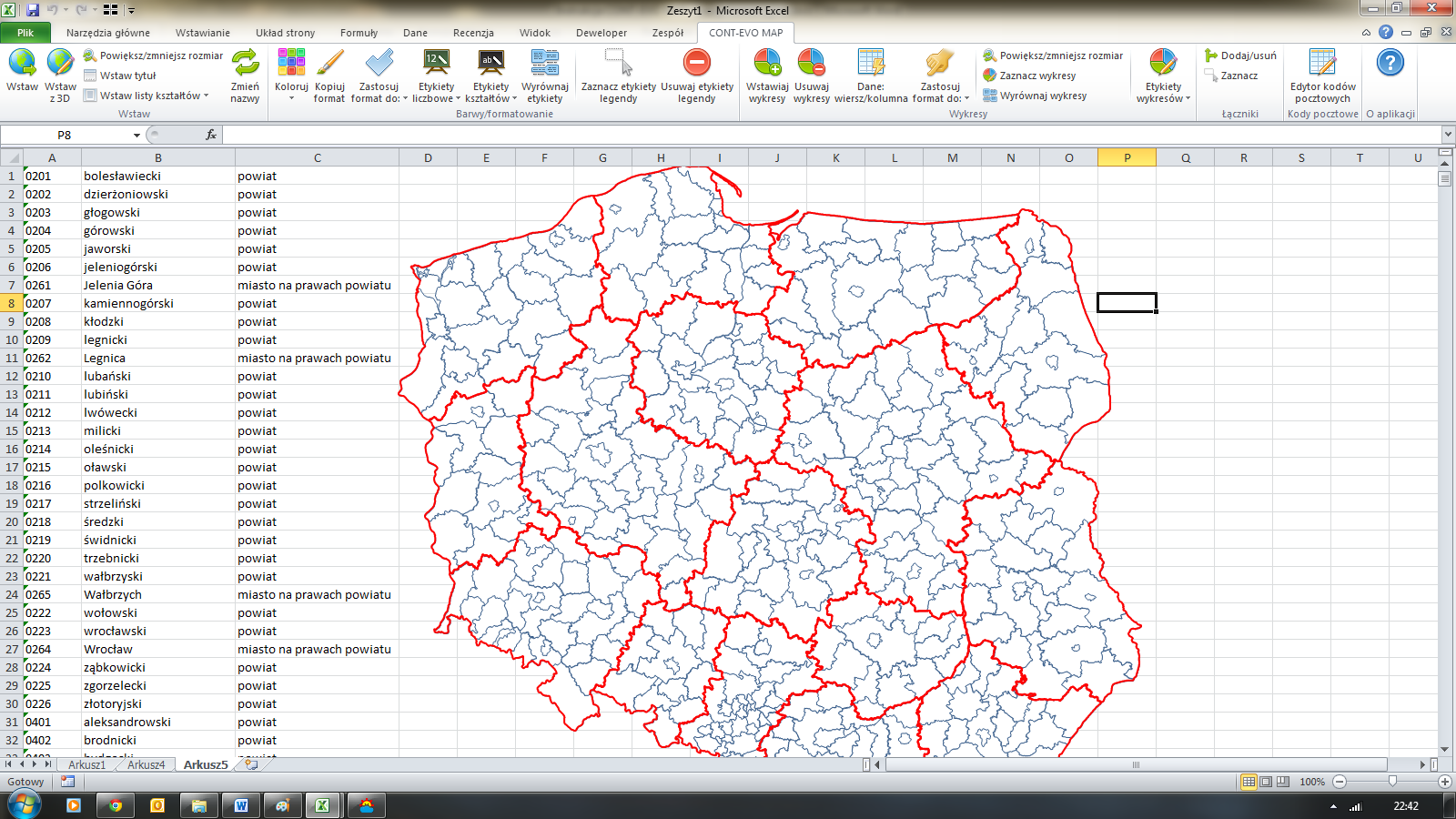The height and width of the screenshot is (819, 1456).
Task: Click Kopiuj format brush icon
Action: (329, 64)
